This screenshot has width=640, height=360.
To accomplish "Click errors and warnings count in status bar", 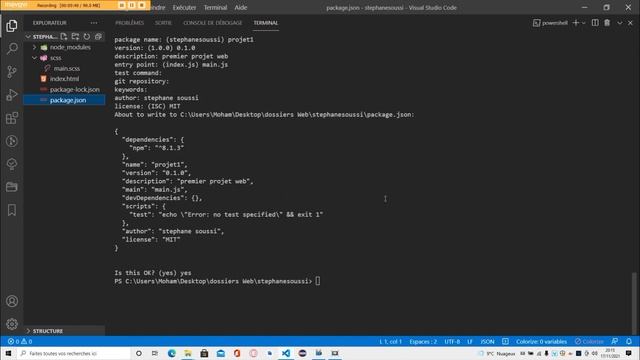I will [x=20, y=341].
